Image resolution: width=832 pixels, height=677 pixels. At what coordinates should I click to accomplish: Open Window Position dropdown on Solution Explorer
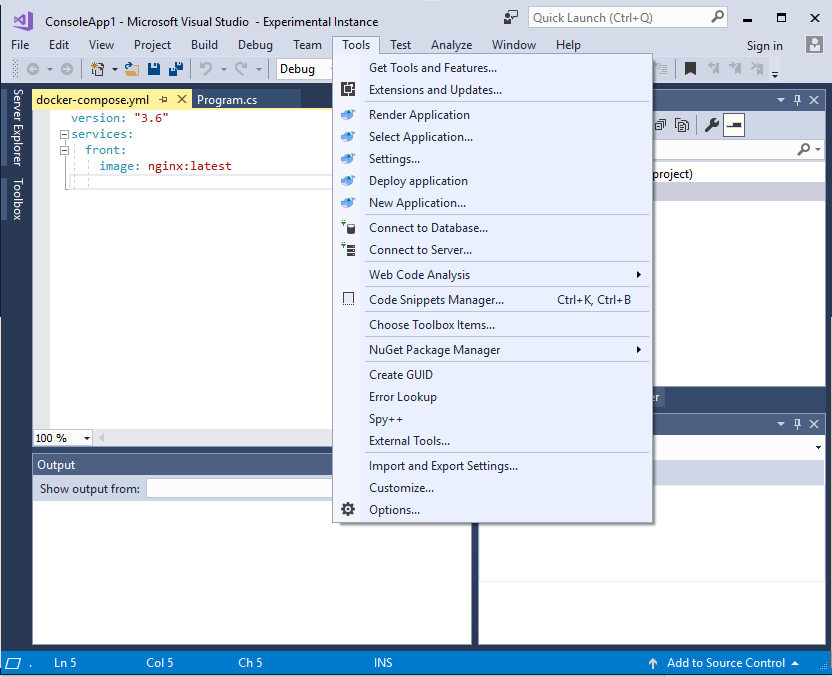[781, 100]
